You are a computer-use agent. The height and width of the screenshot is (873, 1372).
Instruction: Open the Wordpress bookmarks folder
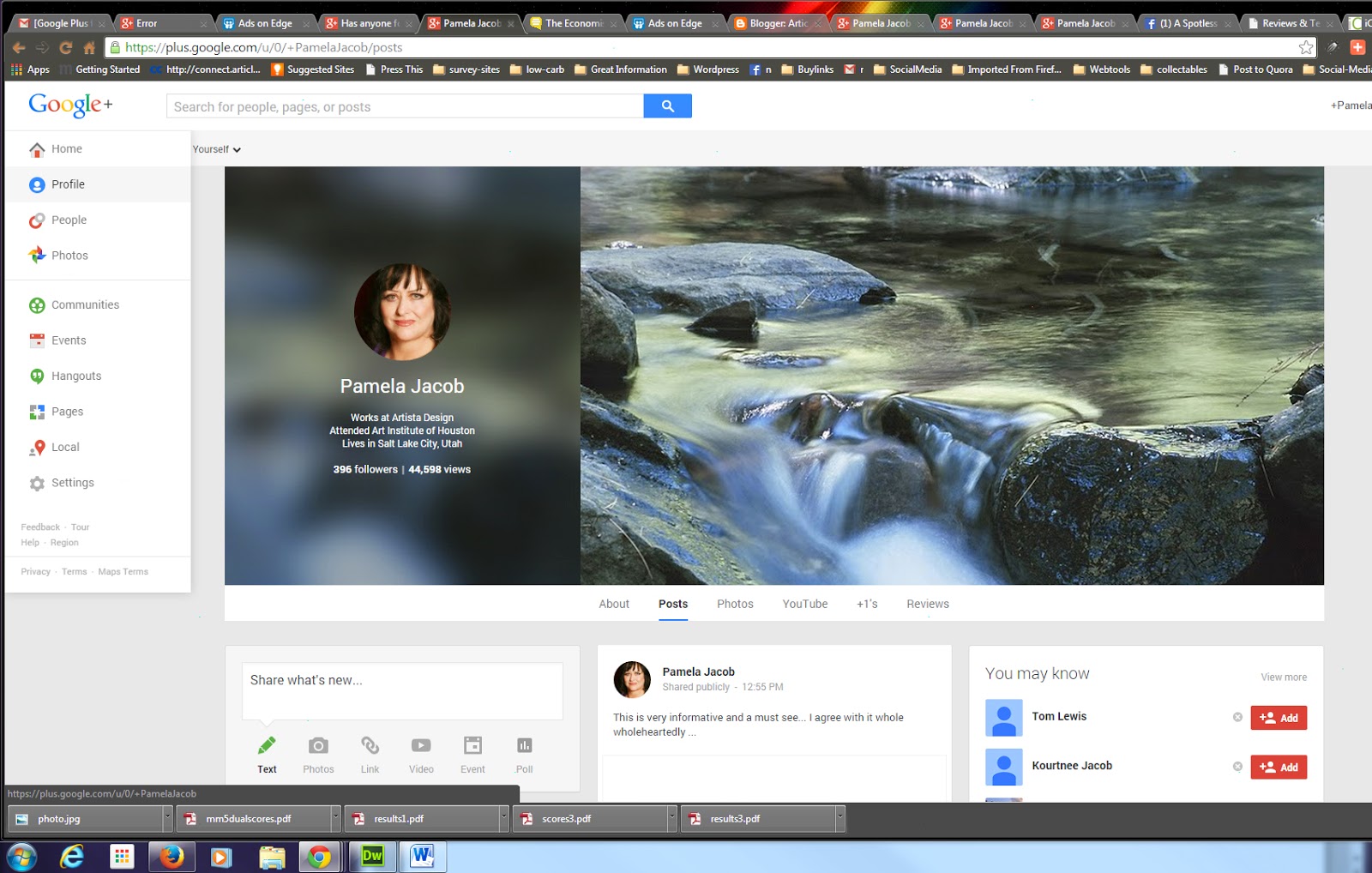click(x=708, y=69)
